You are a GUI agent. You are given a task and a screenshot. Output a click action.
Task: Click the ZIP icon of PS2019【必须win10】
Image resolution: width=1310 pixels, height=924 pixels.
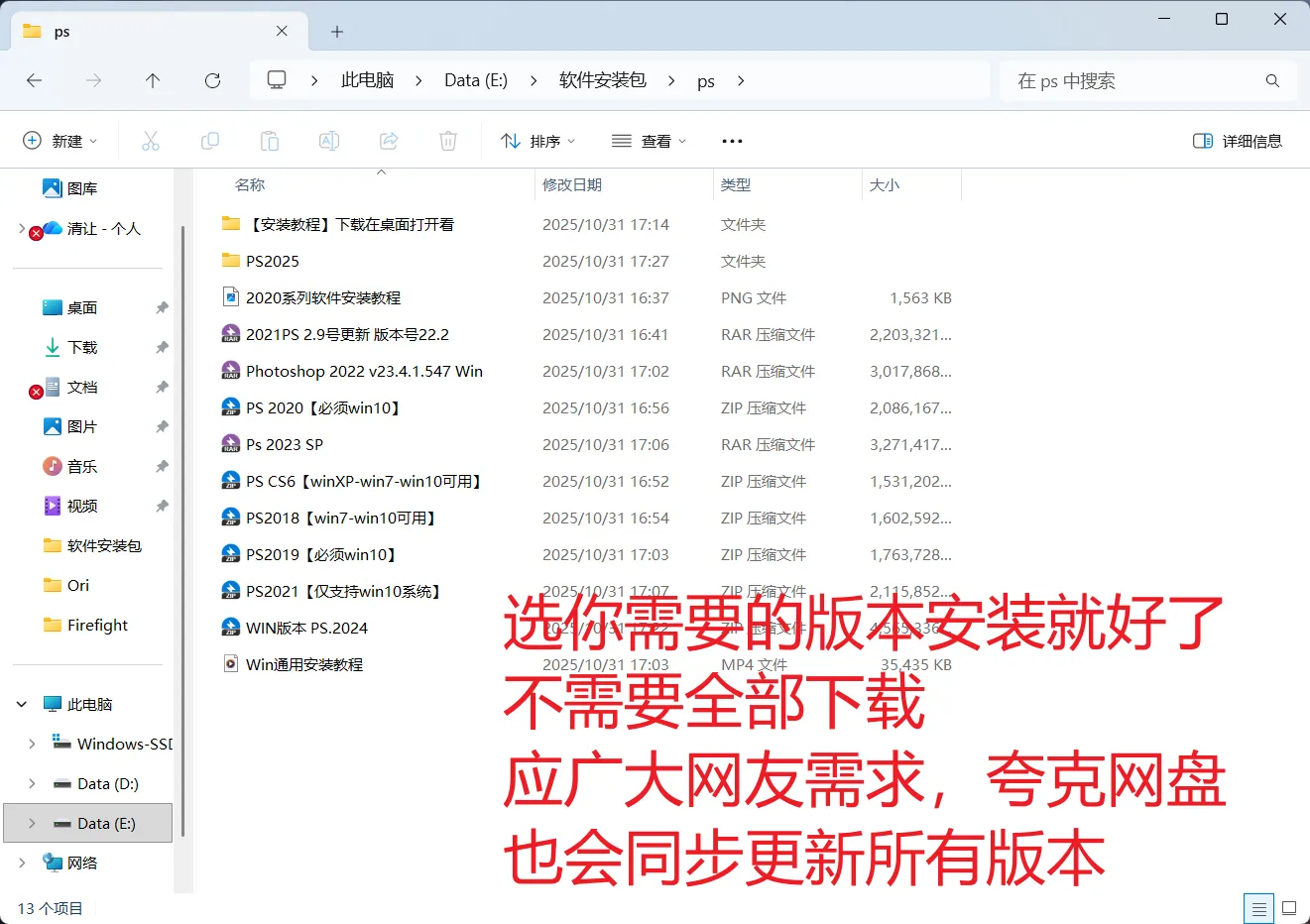pos(231,554)
